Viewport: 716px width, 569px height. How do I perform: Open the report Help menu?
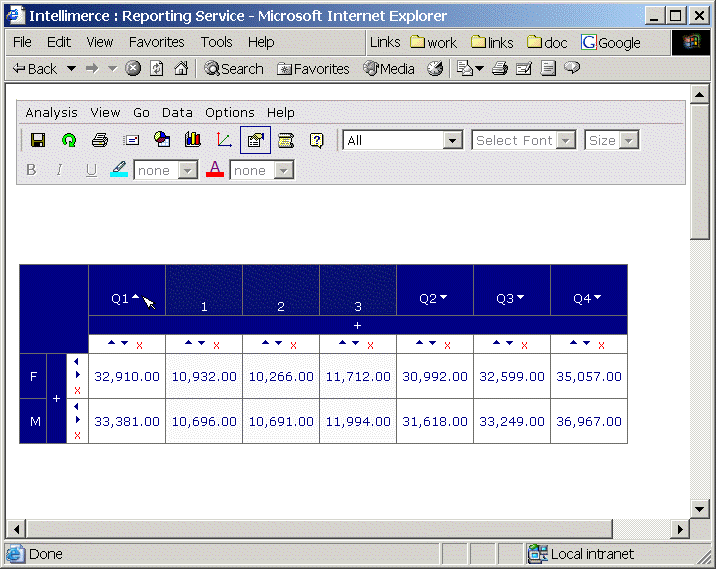[x=280, y=112]
